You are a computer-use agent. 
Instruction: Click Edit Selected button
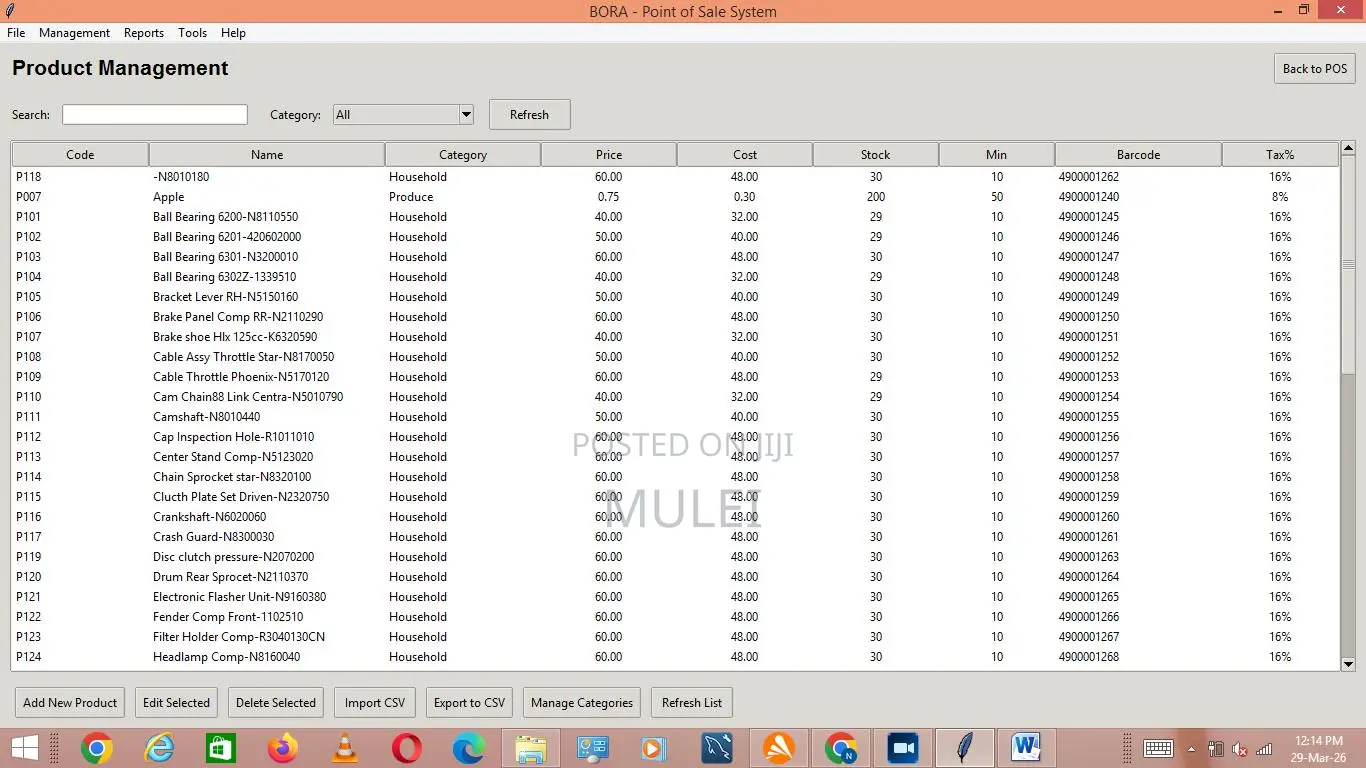tap(176, 703)
